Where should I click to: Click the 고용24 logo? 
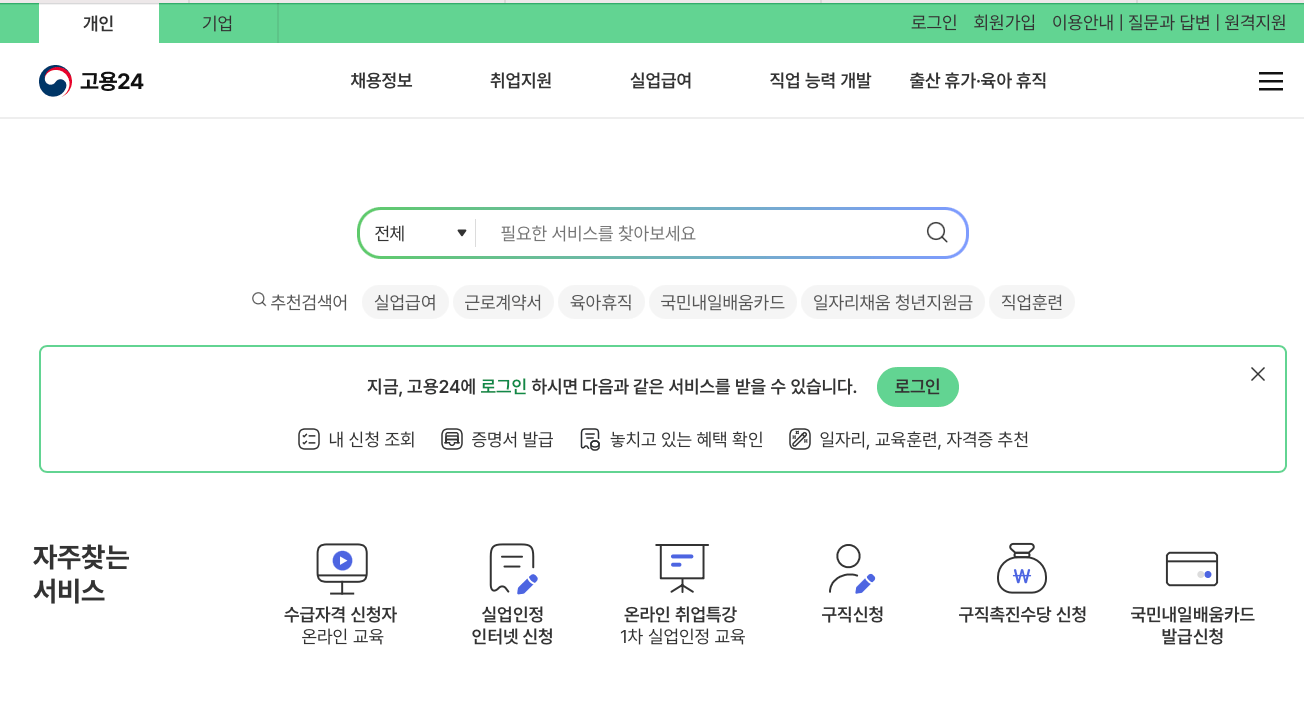(x=93, y=81)
